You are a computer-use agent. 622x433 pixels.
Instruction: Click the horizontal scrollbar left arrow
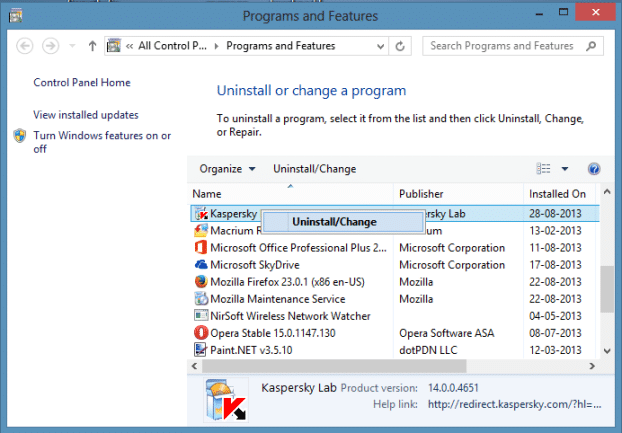(194, 366)
